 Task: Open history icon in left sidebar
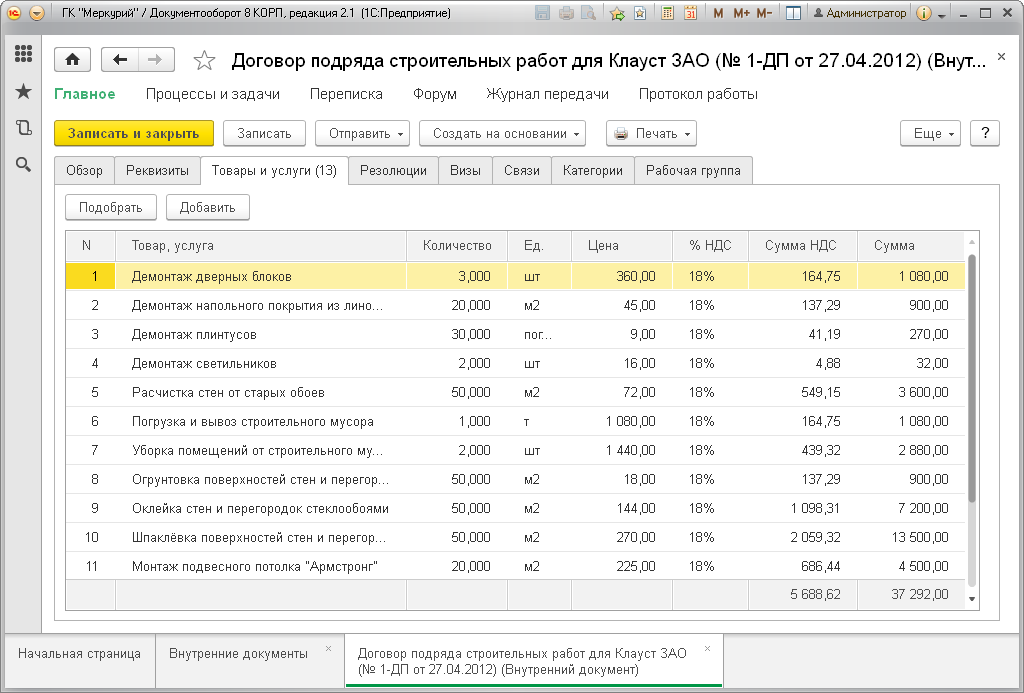[24, 127]
